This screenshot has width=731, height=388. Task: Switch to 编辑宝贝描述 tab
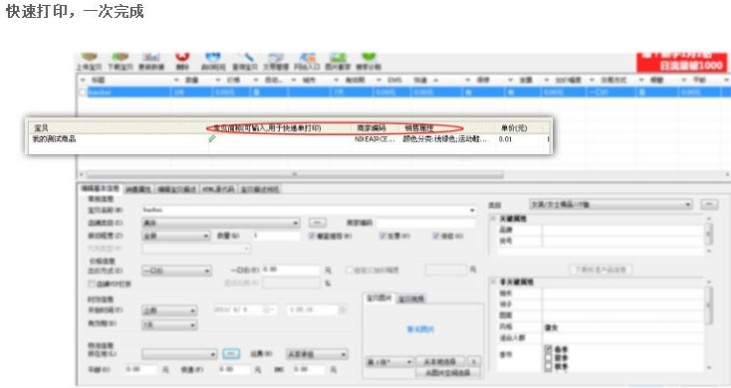tap(177, 189)
